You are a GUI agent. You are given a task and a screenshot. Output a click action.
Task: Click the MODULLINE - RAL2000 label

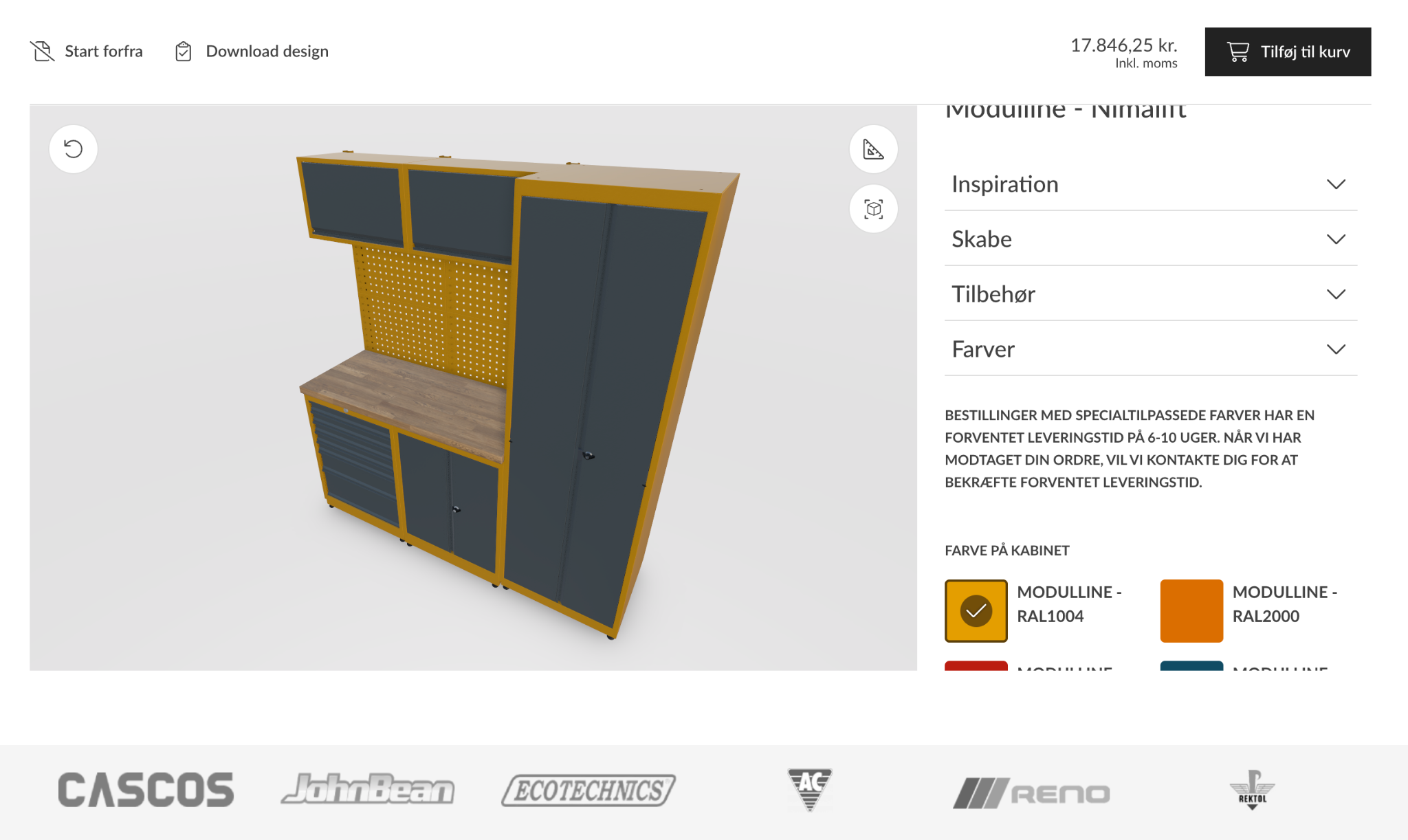[1284, 604]
